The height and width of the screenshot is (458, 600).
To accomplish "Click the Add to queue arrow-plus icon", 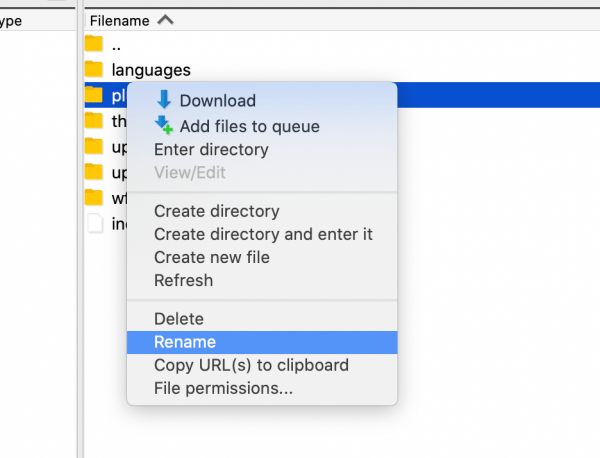I will click(164, 125).
